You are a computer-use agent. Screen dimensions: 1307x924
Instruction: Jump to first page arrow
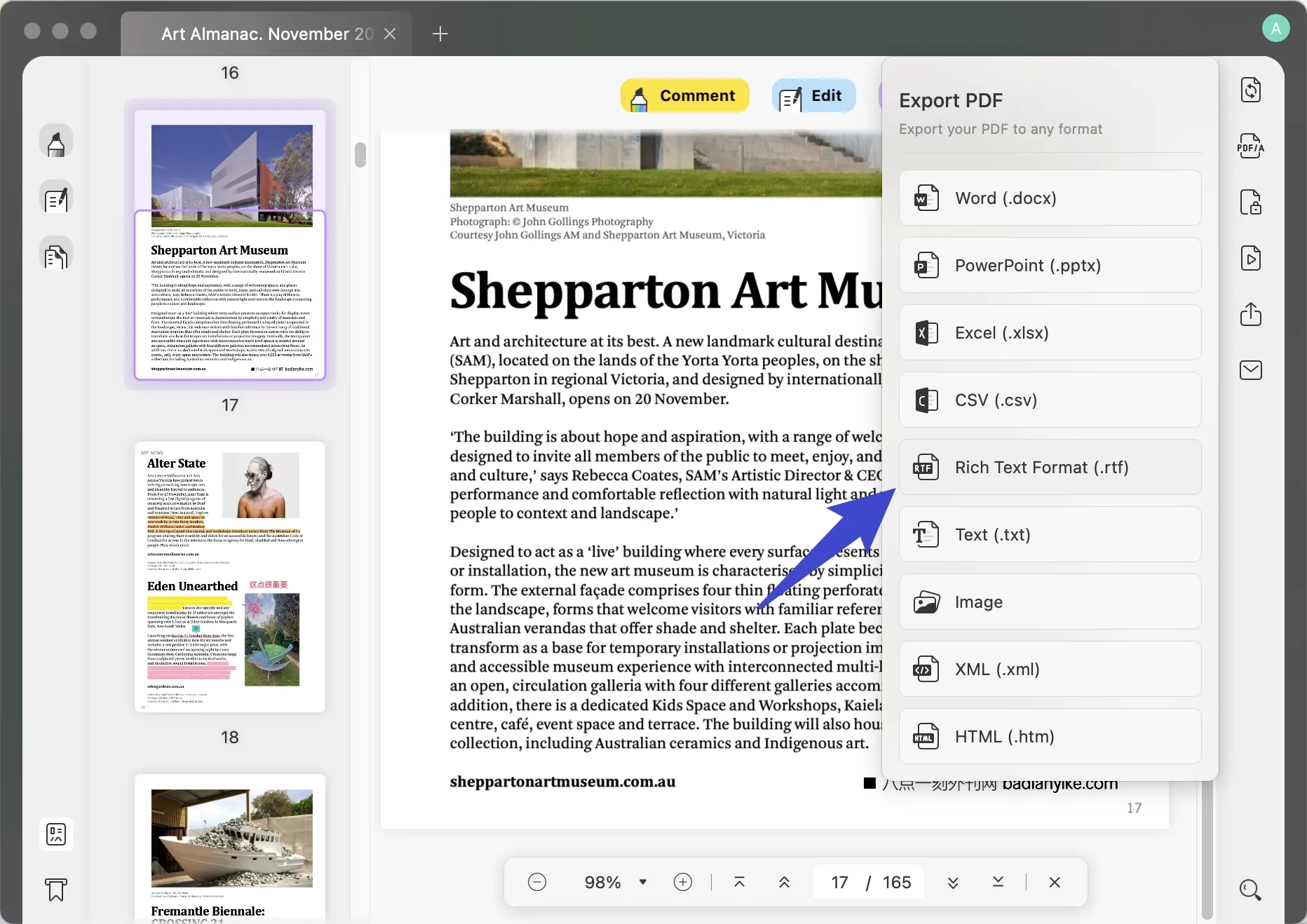click(739, 882)
